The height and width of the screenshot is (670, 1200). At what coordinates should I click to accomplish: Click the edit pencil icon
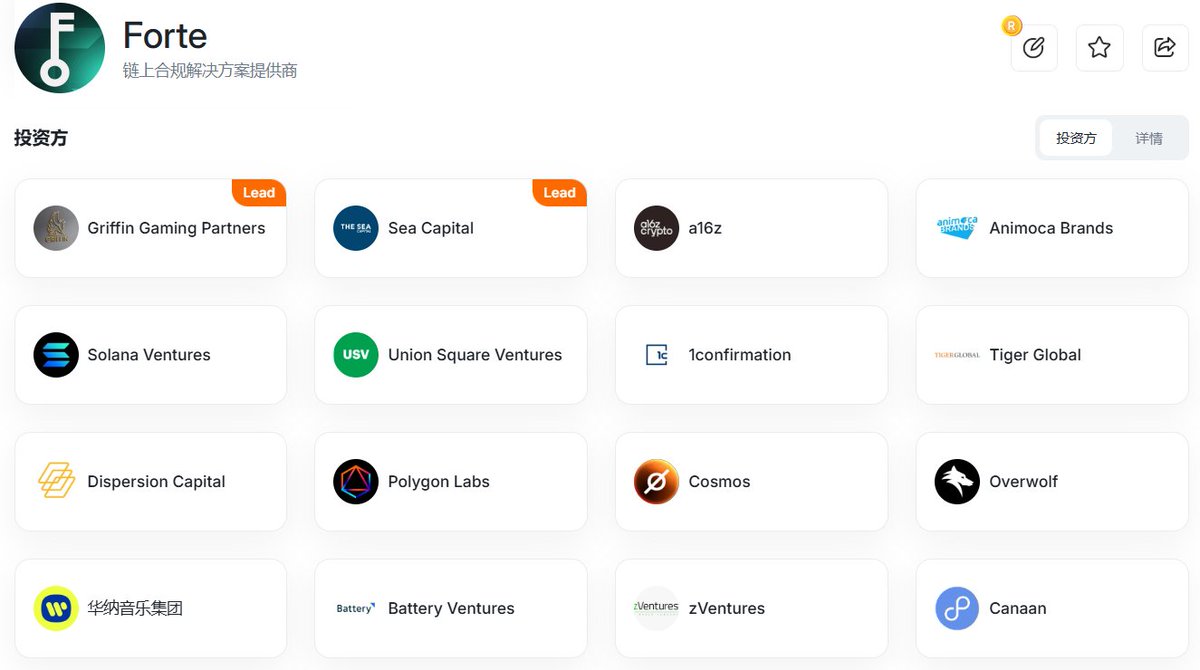(1034, 47)
